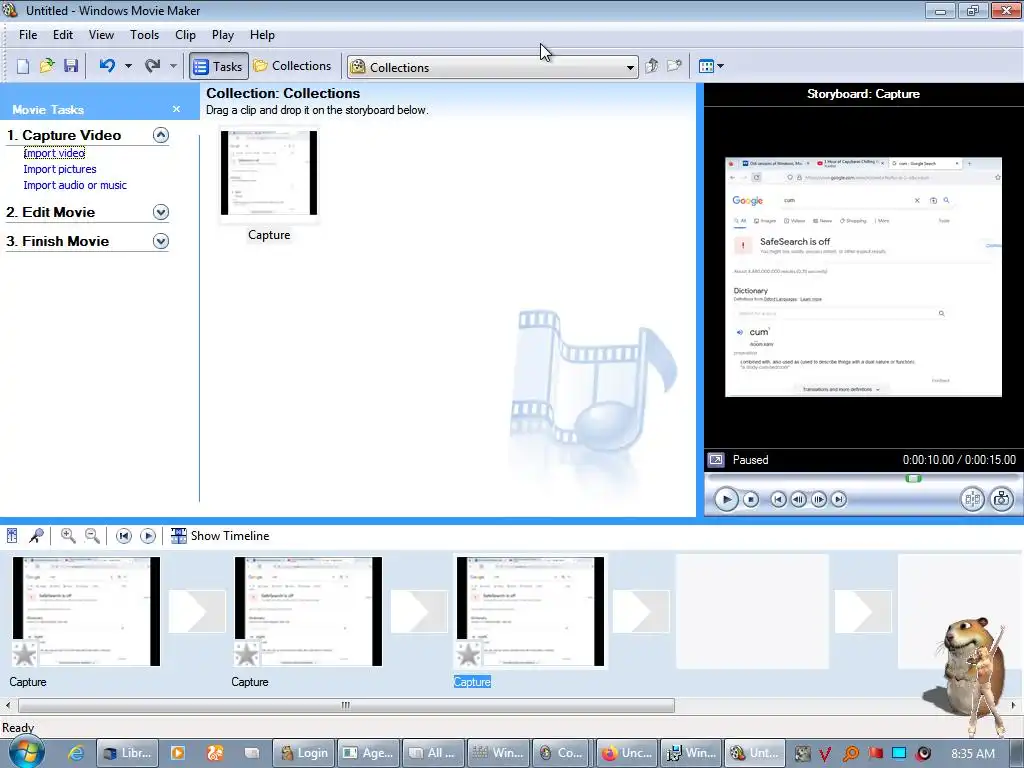Image resolution: width=1024 pixels, height=768 pixels.
Task: Go up one collection level
Action: pyautogui.click(x=651, y=66)
